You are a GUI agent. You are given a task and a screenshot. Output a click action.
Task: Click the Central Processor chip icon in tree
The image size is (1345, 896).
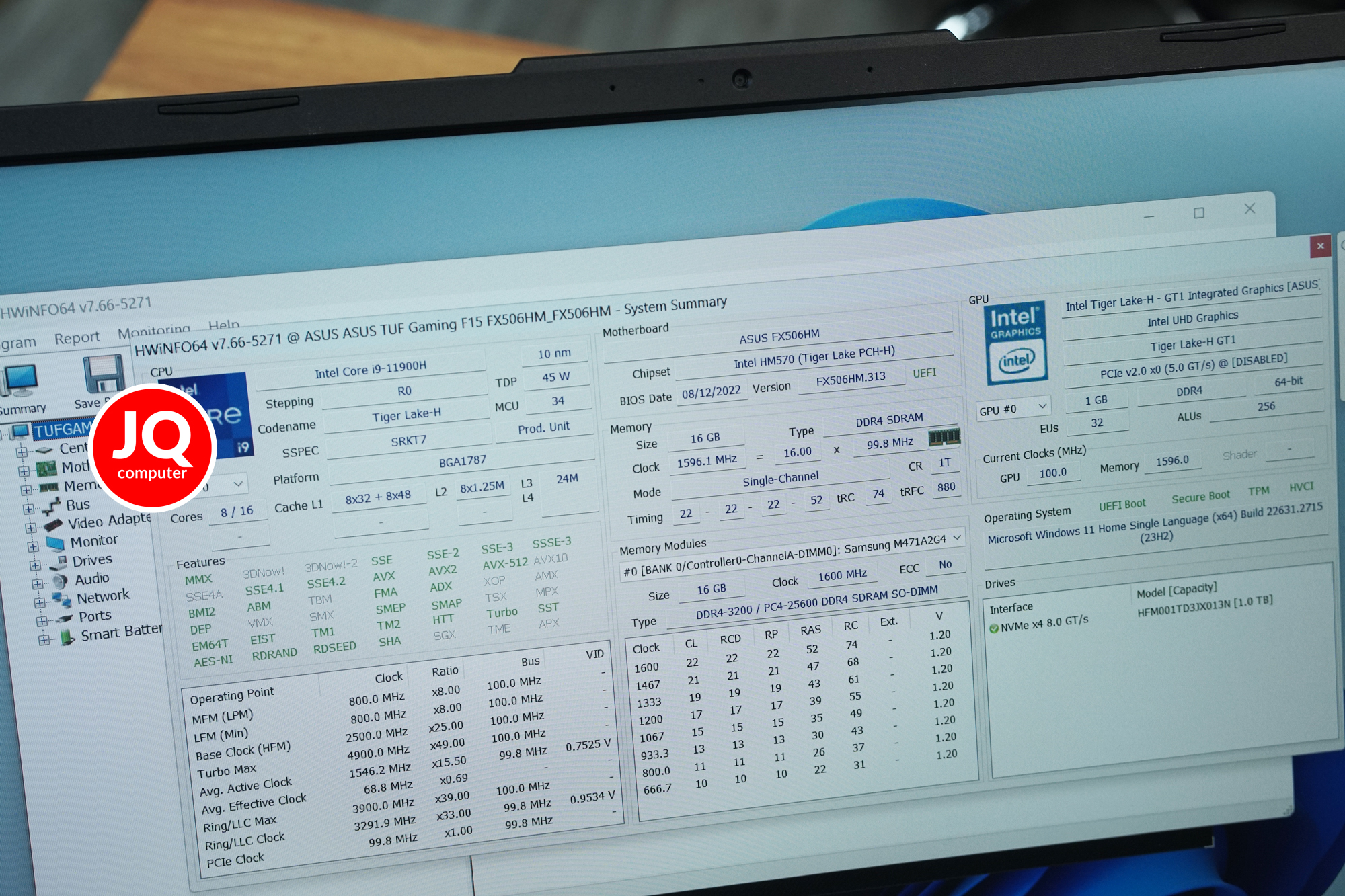[44, 450]
